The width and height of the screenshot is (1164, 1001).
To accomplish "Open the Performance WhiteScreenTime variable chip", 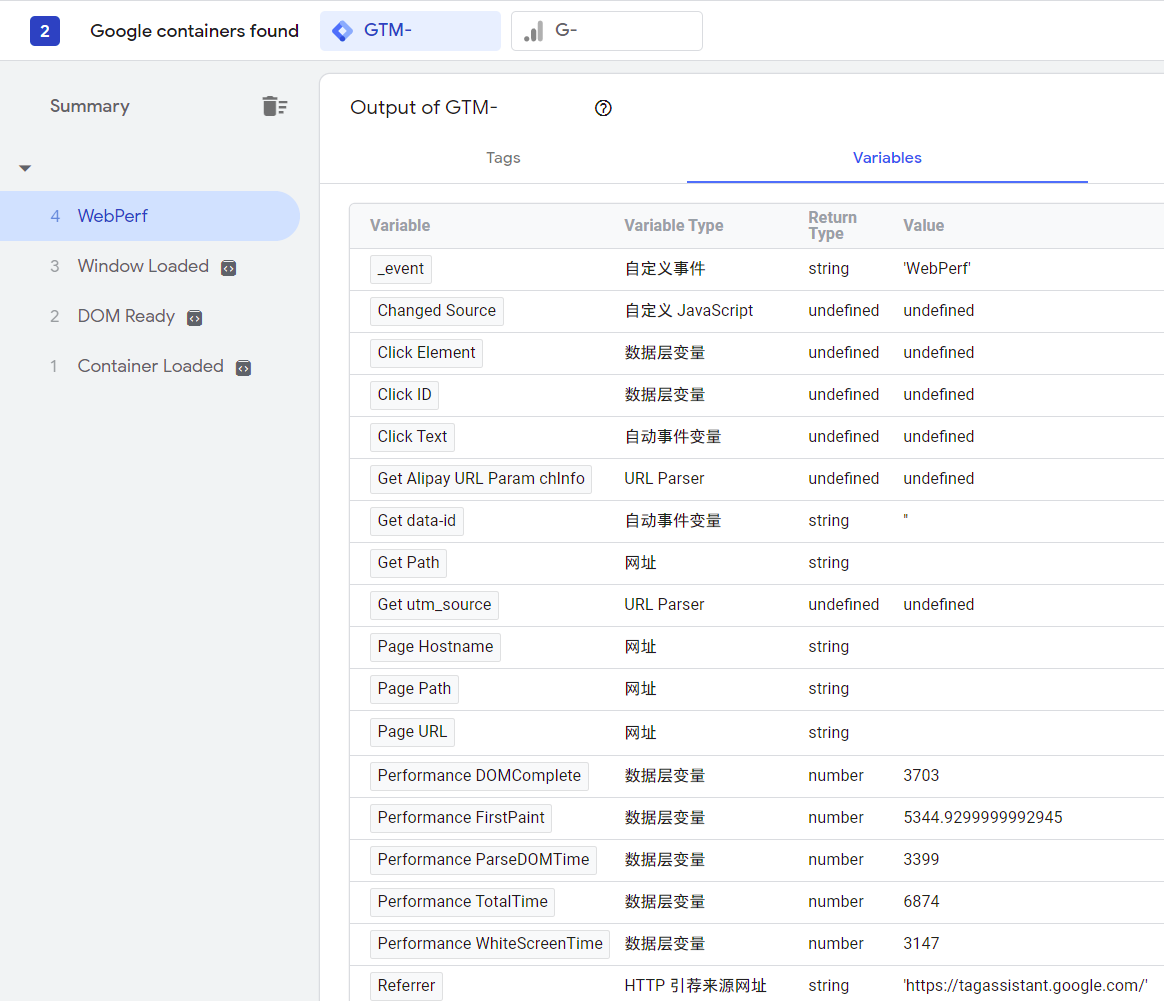I will click(490, 944).
